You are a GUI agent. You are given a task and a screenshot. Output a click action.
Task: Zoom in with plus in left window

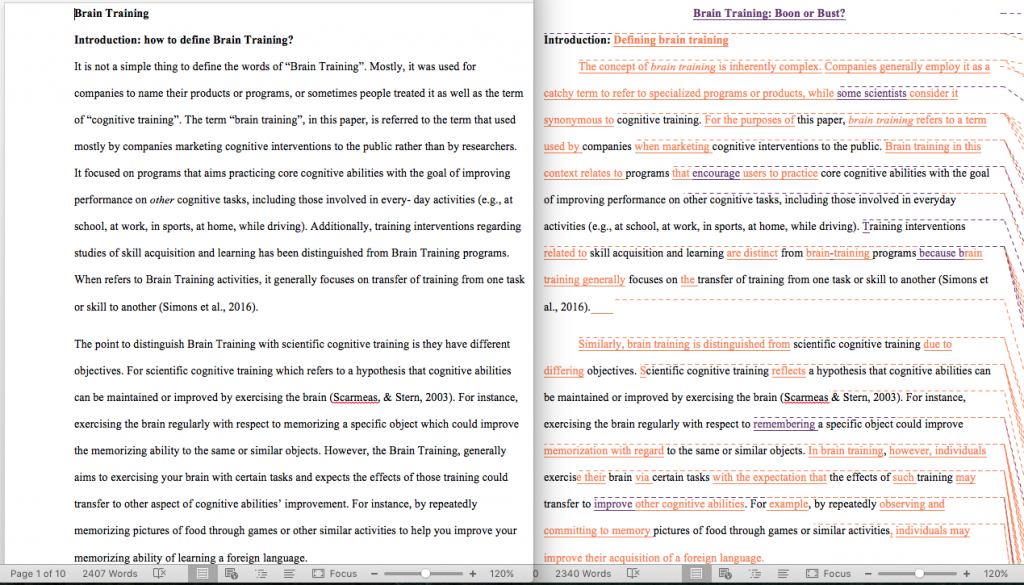(x=473, y=573)
